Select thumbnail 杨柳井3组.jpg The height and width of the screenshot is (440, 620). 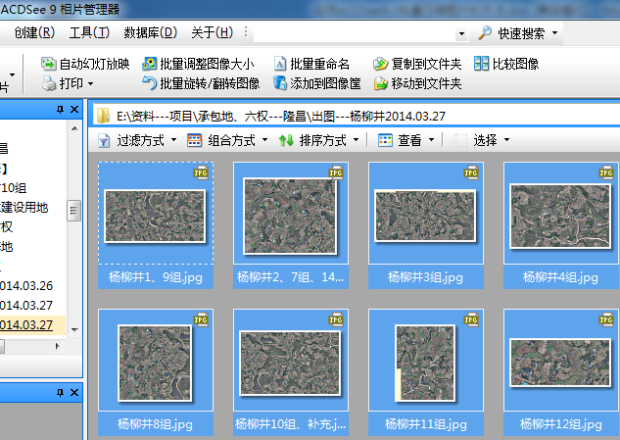[x=425, y=225]
